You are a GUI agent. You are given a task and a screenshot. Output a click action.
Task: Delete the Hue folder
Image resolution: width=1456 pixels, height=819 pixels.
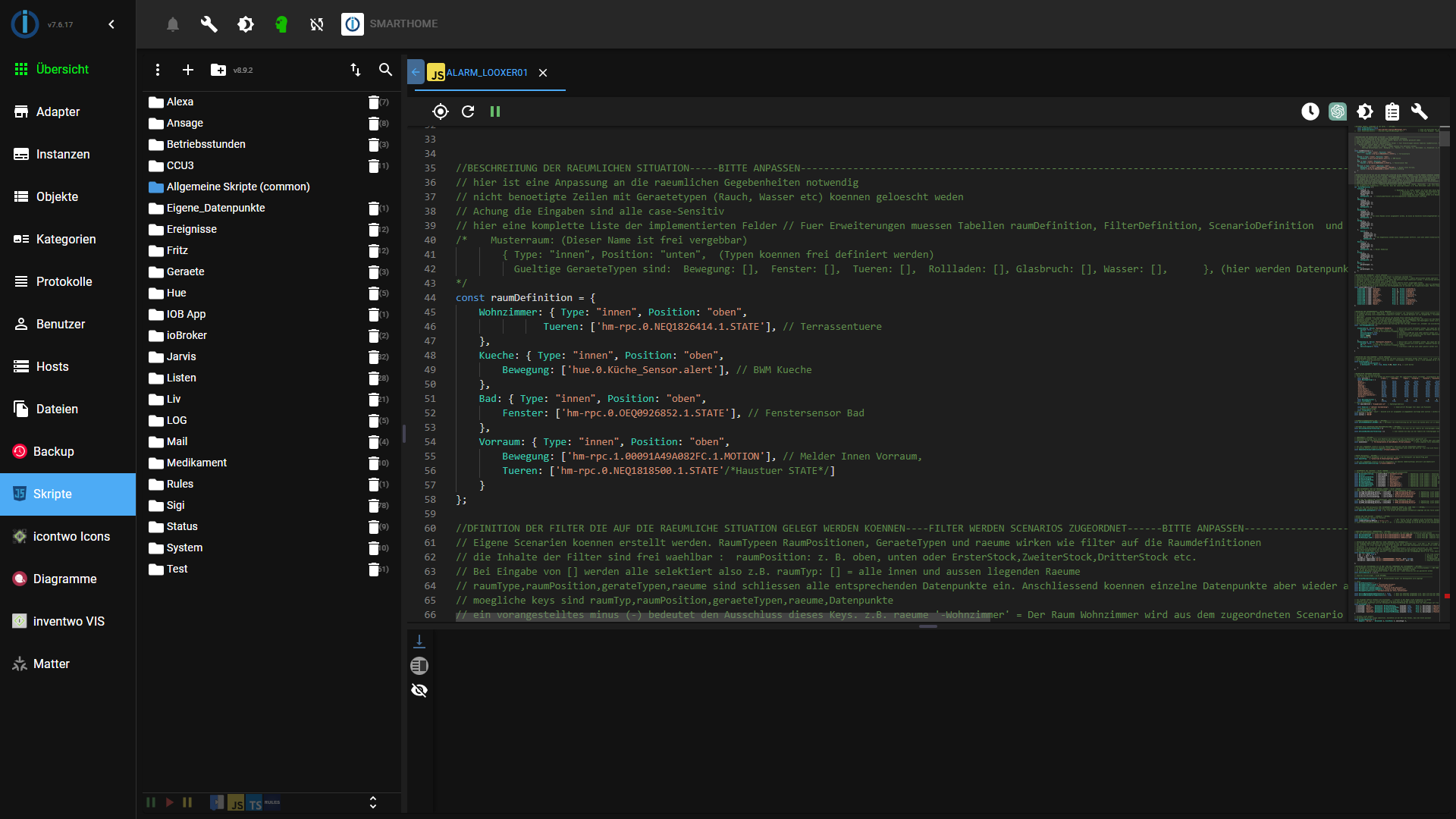click(x=374, y=293)
